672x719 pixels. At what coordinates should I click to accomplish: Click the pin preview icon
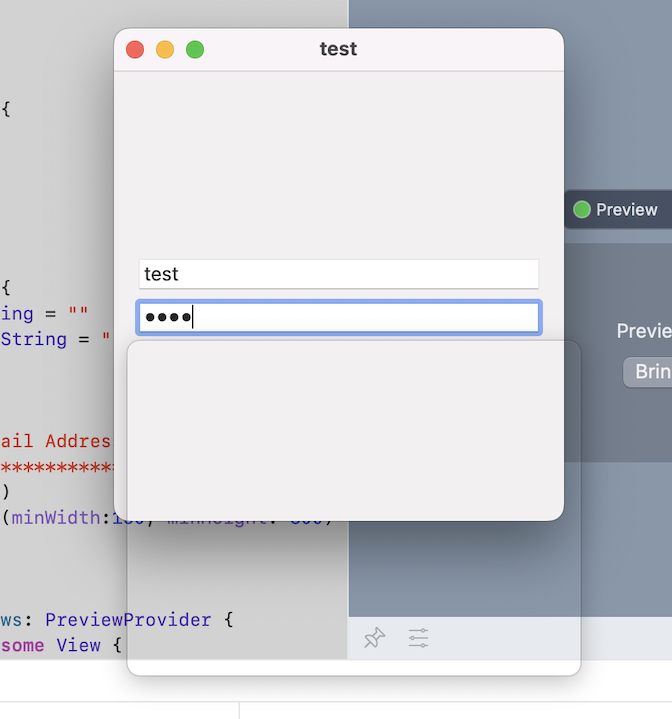coord(375,638)
